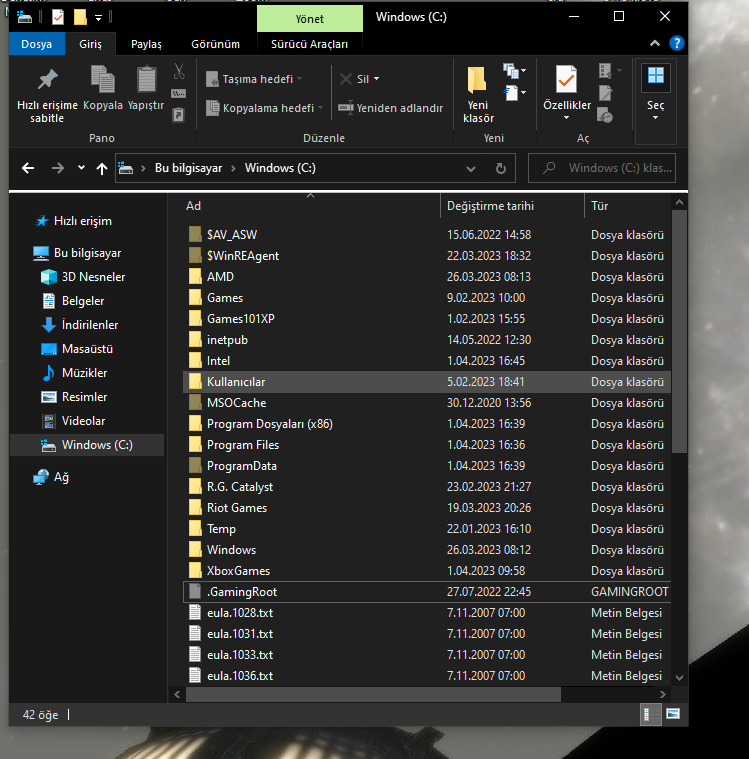
Task: Open the Özellikler dropdown arrow
Action: pos(566,118)
